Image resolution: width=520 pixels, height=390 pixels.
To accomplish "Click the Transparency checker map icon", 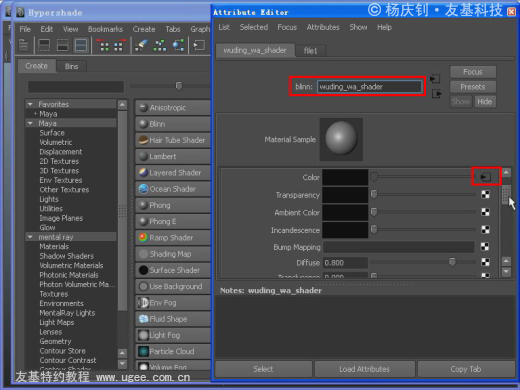I will (x=485, y=195).
